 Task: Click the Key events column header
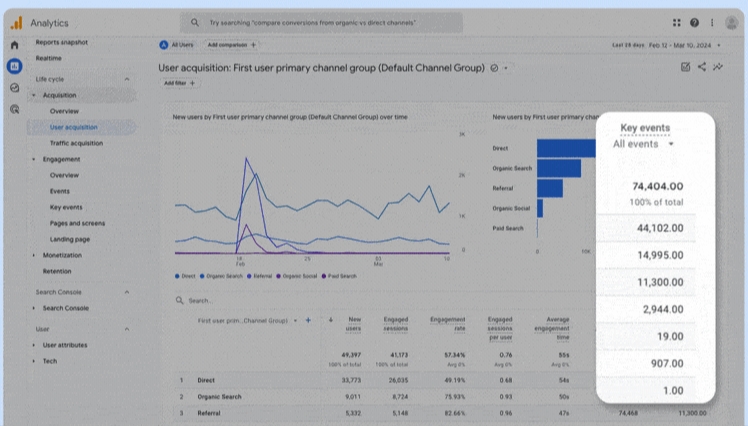click(645, 128)
